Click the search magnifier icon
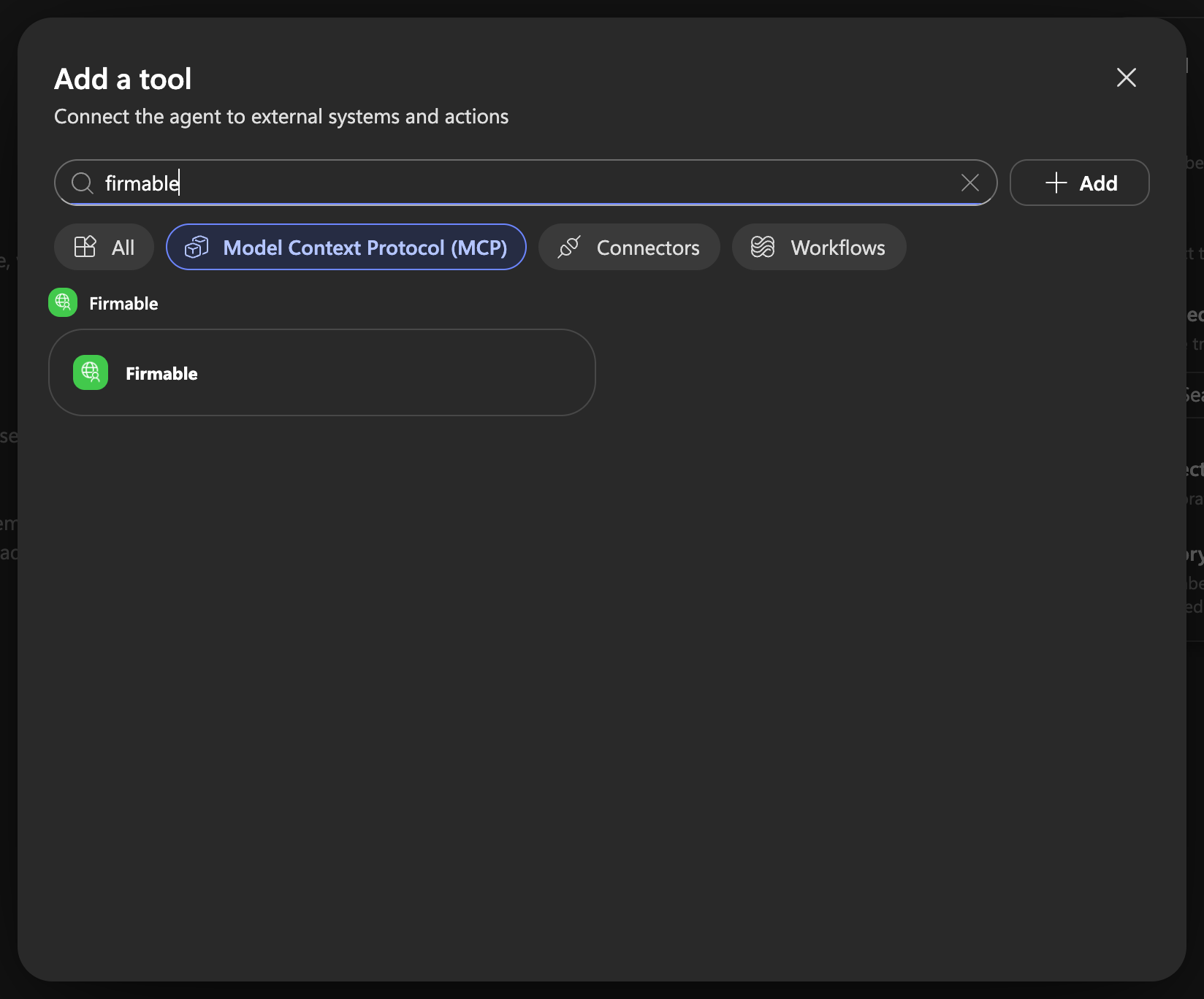The width and height of the screenshot is (1204, 999). pos(83,183)
